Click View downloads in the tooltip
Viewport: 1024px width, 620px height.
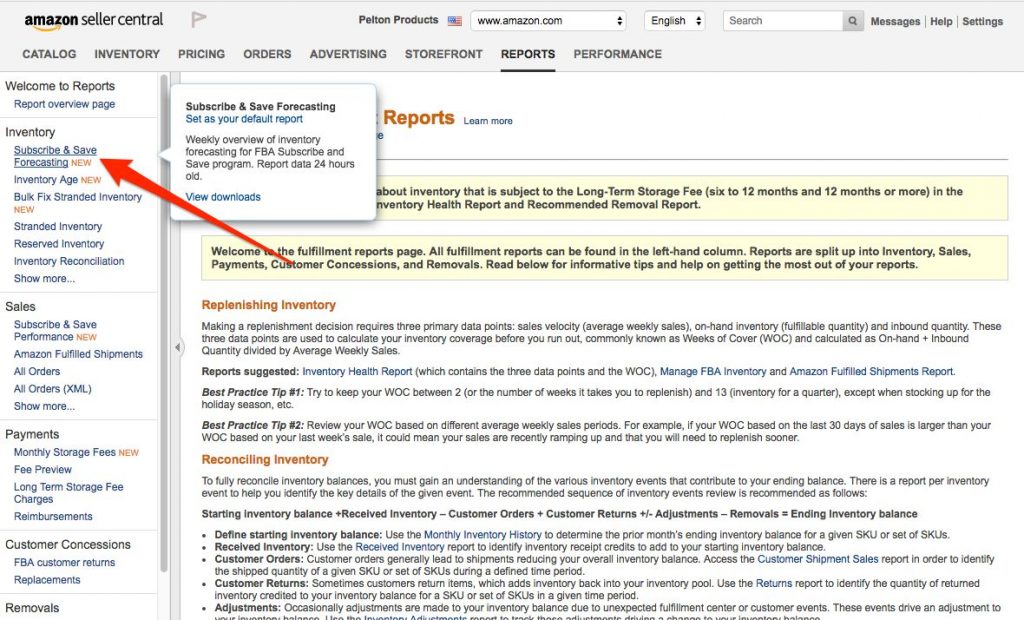[x=223, y=197]
